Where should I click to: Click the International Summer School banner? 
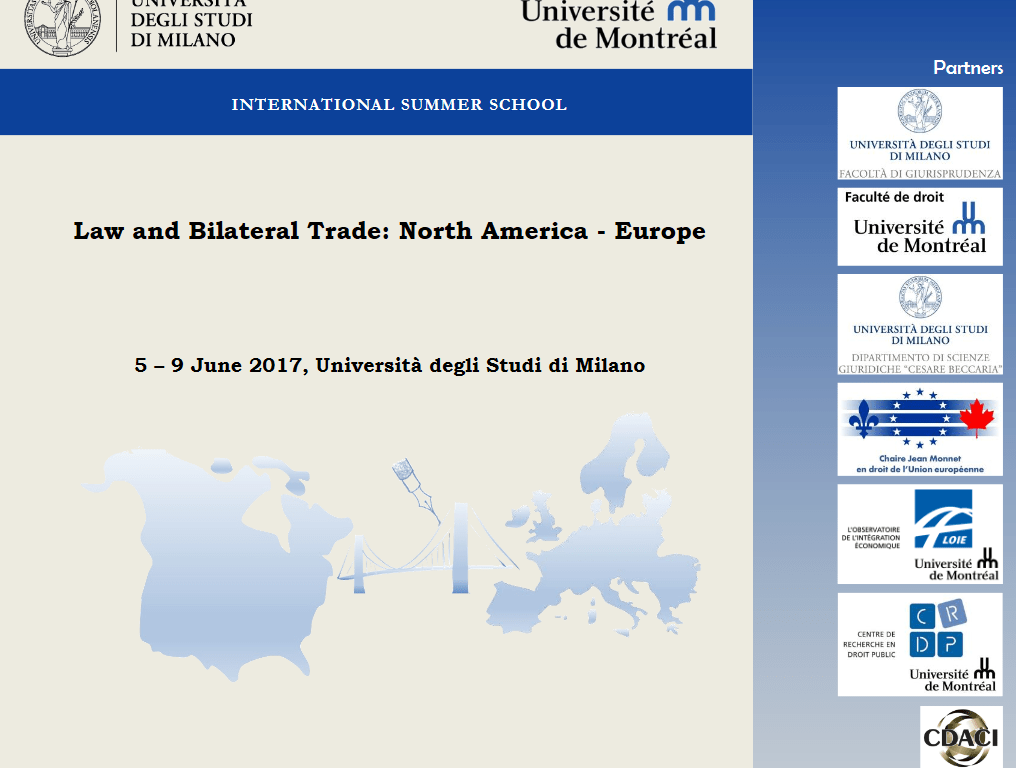pyautogui.click(x=399, y=104)
